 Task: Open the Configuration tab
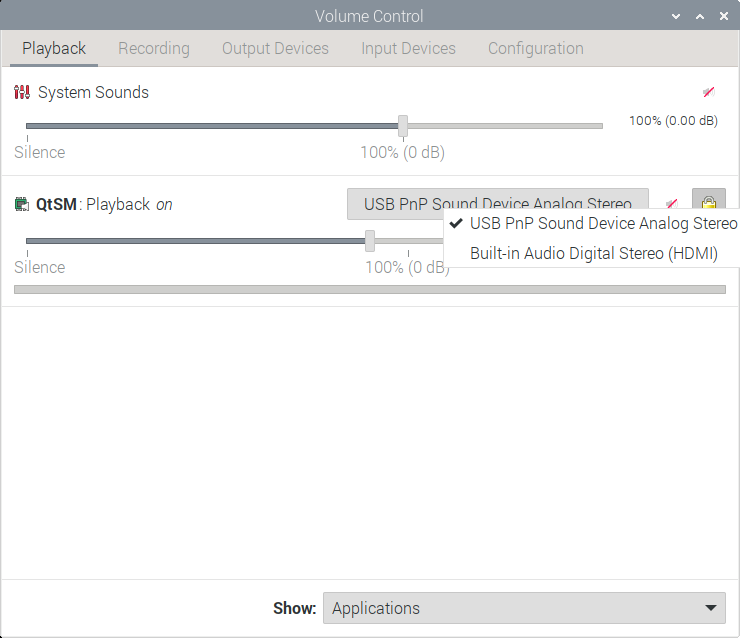(x=535, y=48)
